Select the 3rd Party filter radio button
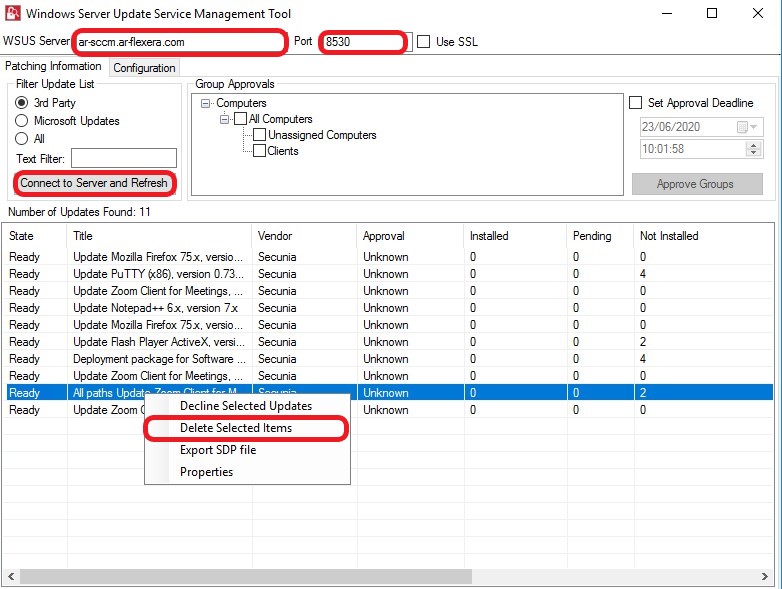This screenshot has height=589, width=782. point(21,103)
